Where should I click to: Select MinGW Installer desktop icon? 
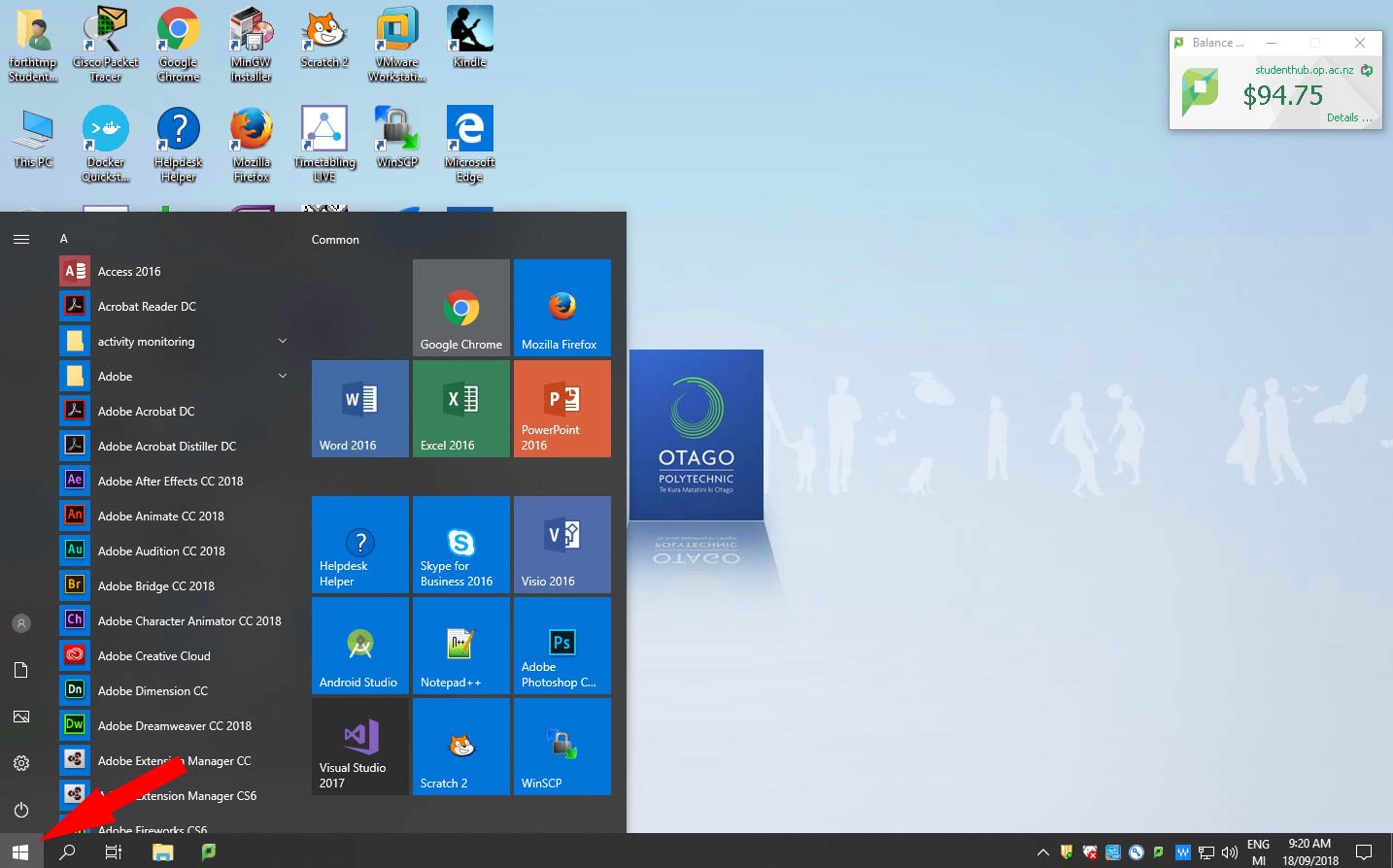click(252, 45)
